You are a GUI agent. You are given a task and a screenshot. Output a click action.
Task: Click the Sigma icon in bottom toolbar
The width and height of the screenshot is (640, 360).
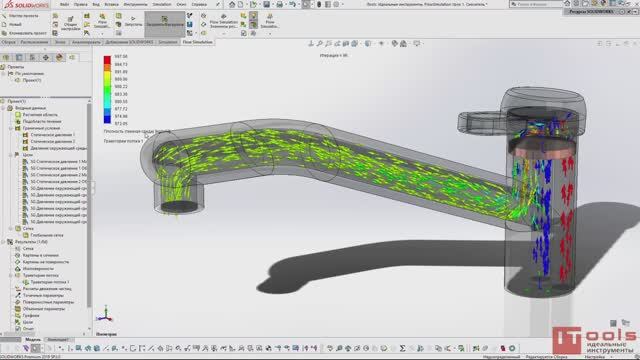click(x=402, y=348)
